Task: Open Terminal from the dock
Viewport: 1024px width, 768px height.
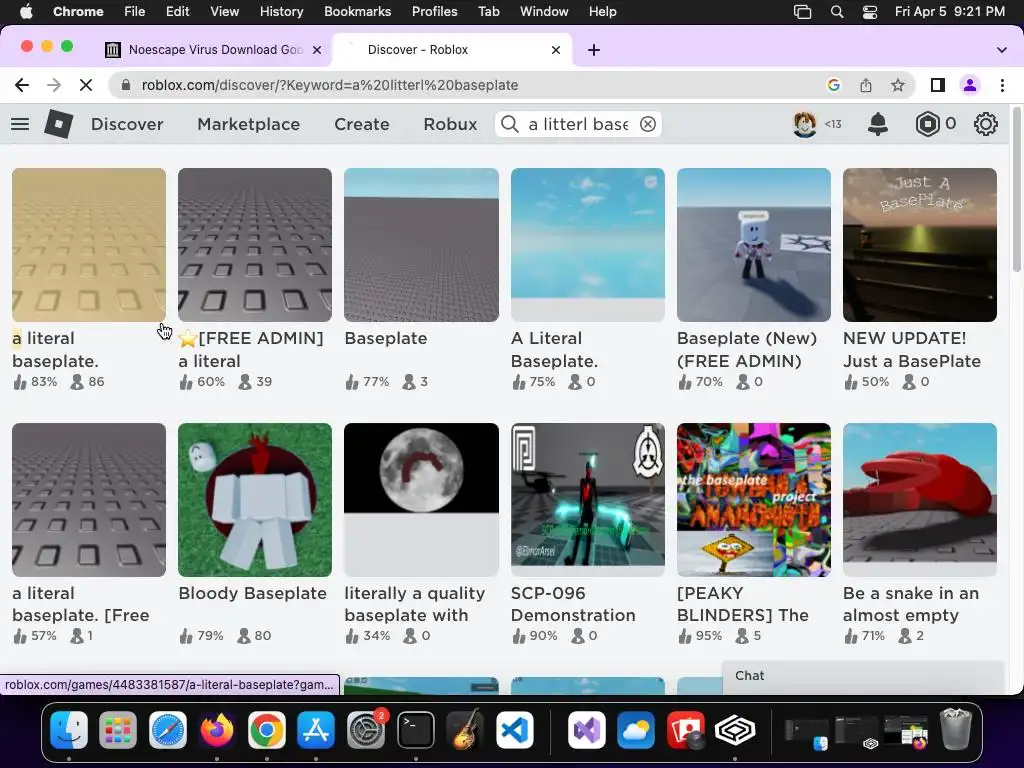Action: point(415,729)
